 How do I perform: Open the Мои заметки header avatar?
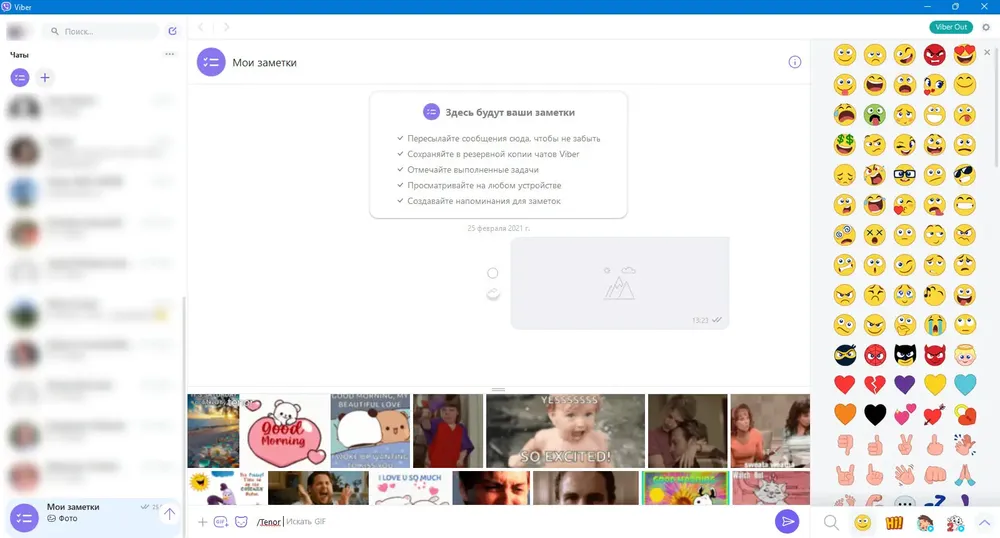click(211, 62)
